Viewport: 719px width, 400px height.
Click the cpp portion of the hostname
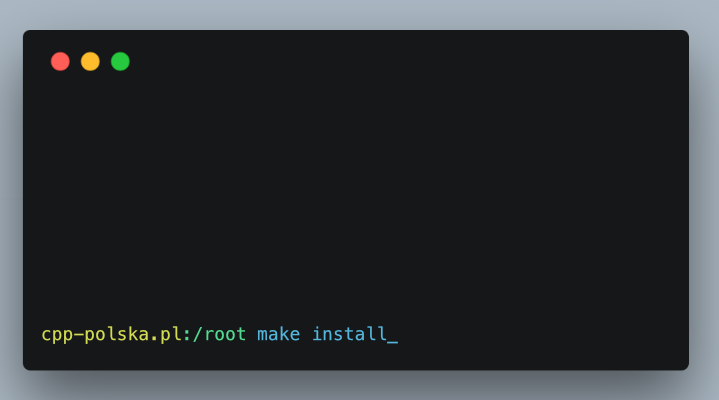(x=57, y=336)
